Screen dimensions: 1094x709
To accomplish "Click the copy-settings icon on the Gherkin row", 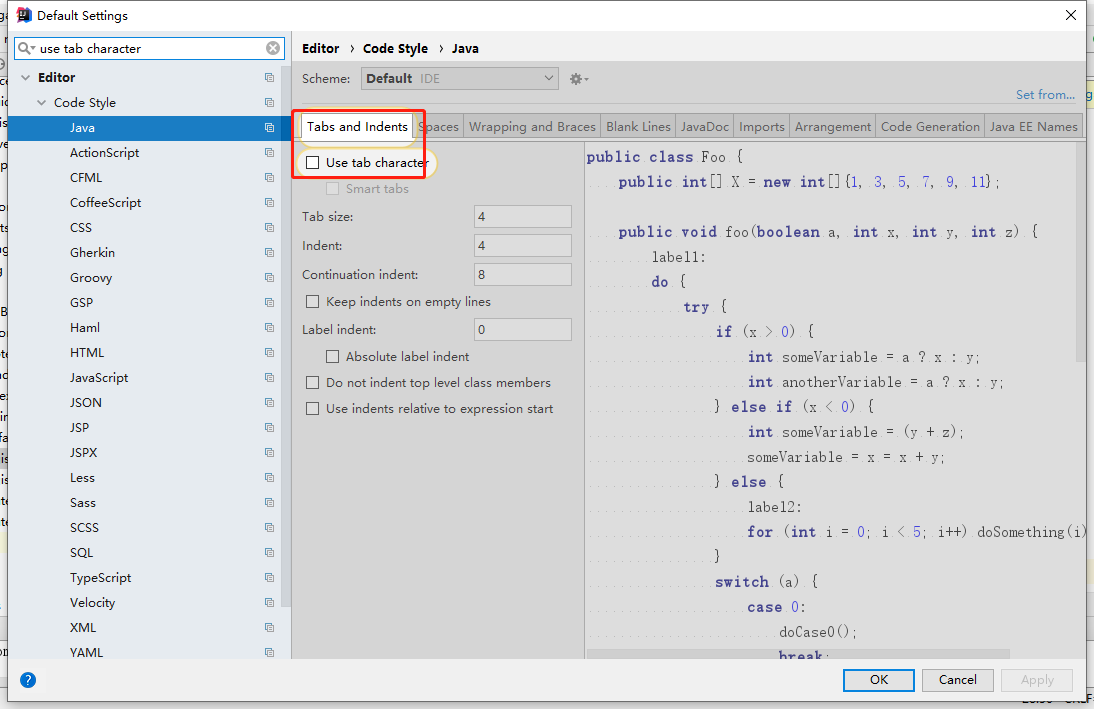I will [x=269, y=253].
